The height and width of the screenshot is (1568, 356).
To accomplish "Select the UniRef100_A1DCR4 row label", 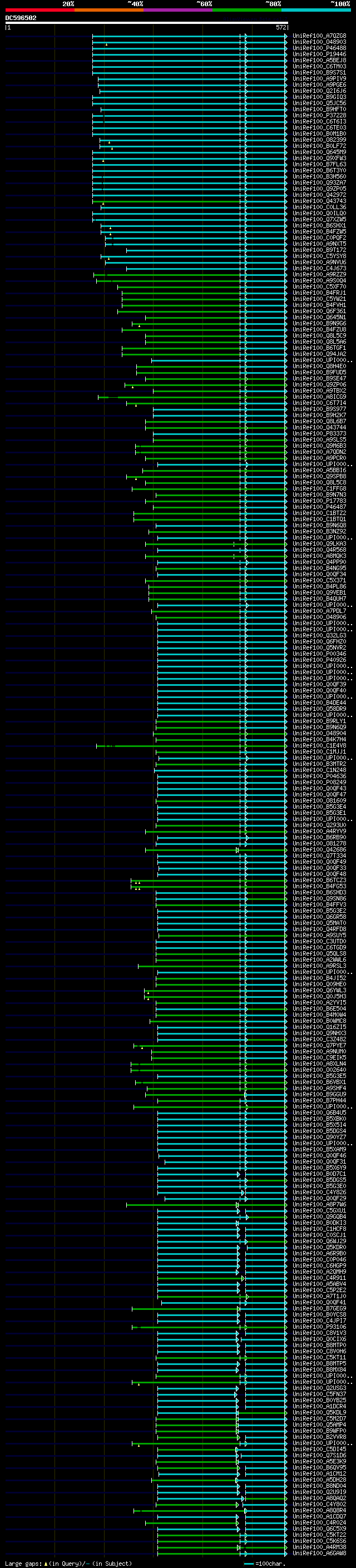I will tap(319, 1407).
